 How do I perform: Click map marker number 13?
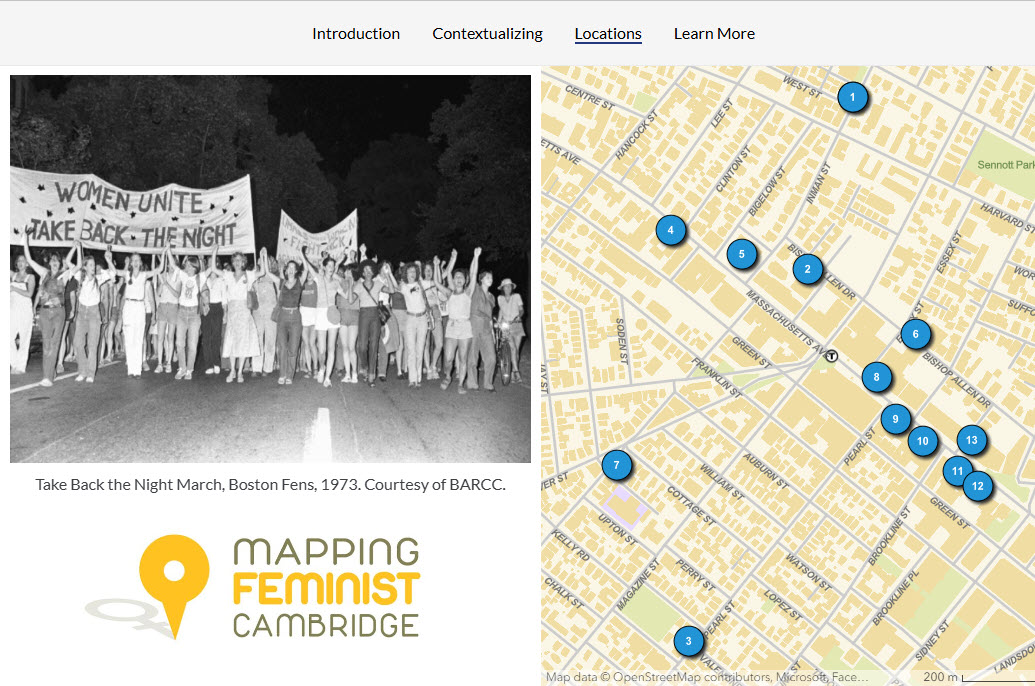tap(971, 440)
